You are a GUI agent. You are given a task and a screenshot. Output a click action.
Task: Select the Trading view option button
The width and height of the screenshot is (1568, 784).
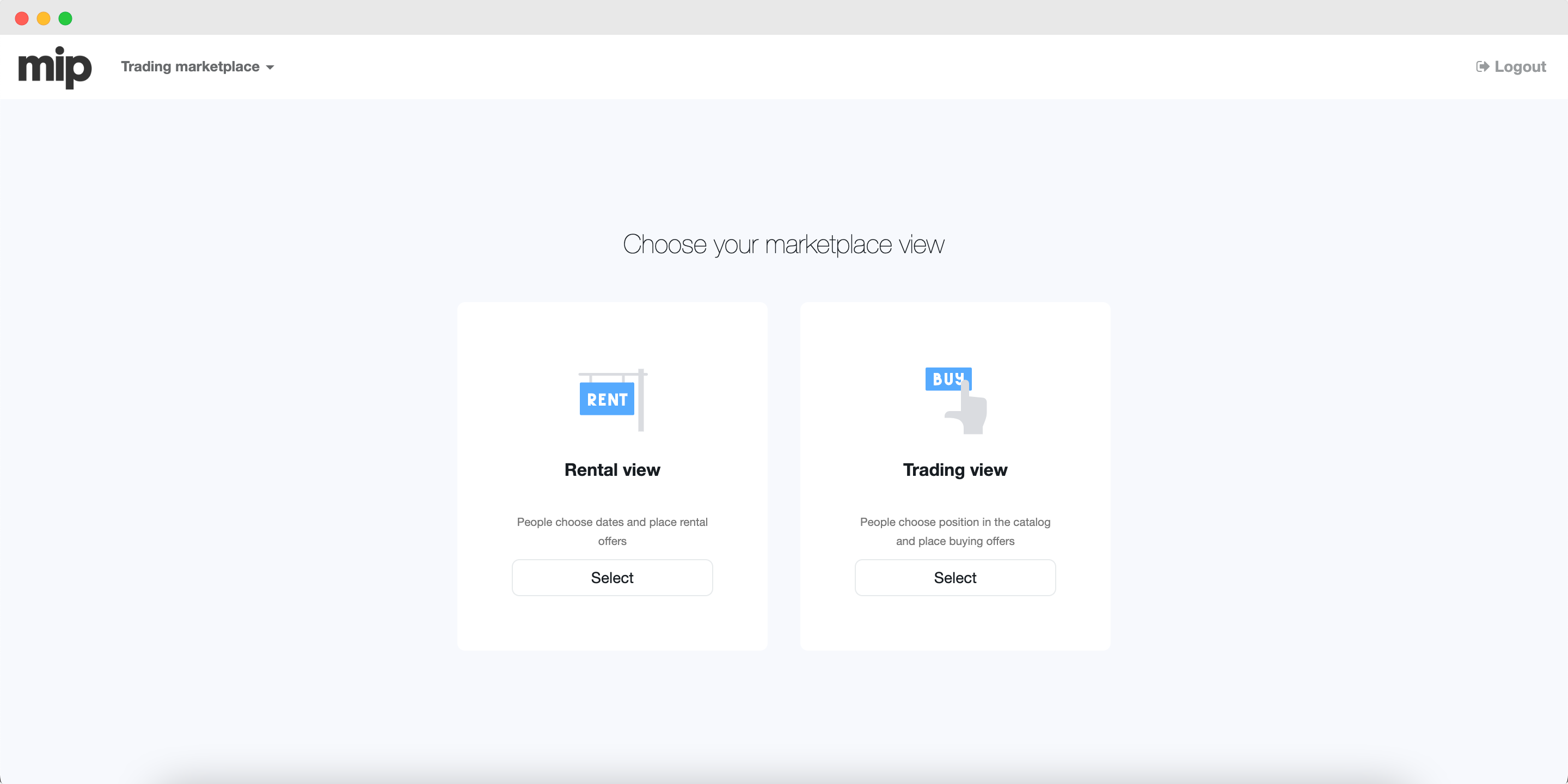(x=954, y=577)
